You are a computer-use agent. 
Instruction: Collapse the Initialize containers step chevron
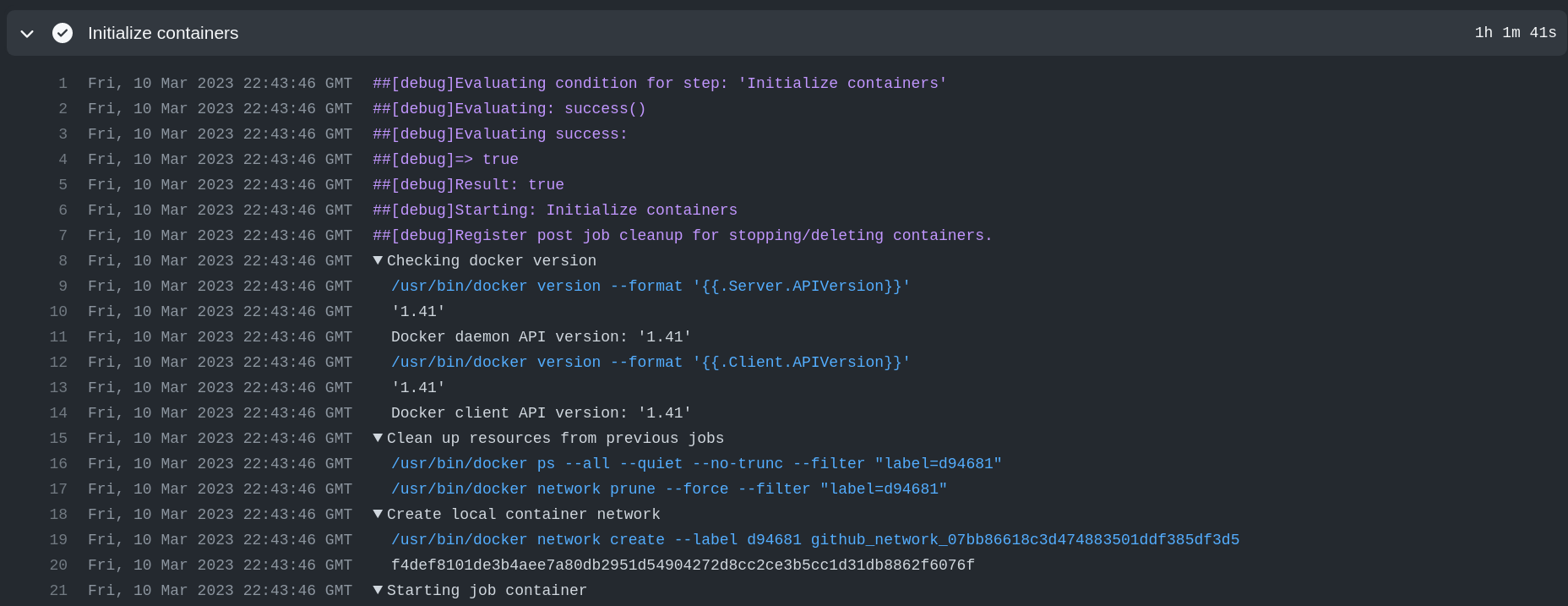[x=27, y=34]
